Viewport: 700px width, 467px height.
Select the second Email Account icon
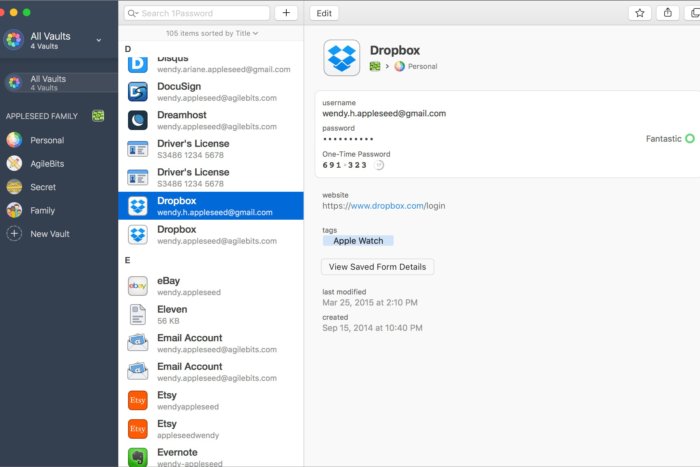coord(138,371)
